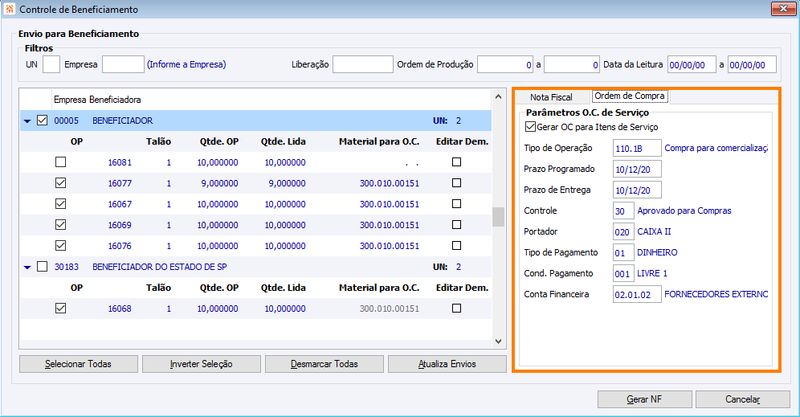Click the Selecionar Todas button

[79, 364]
